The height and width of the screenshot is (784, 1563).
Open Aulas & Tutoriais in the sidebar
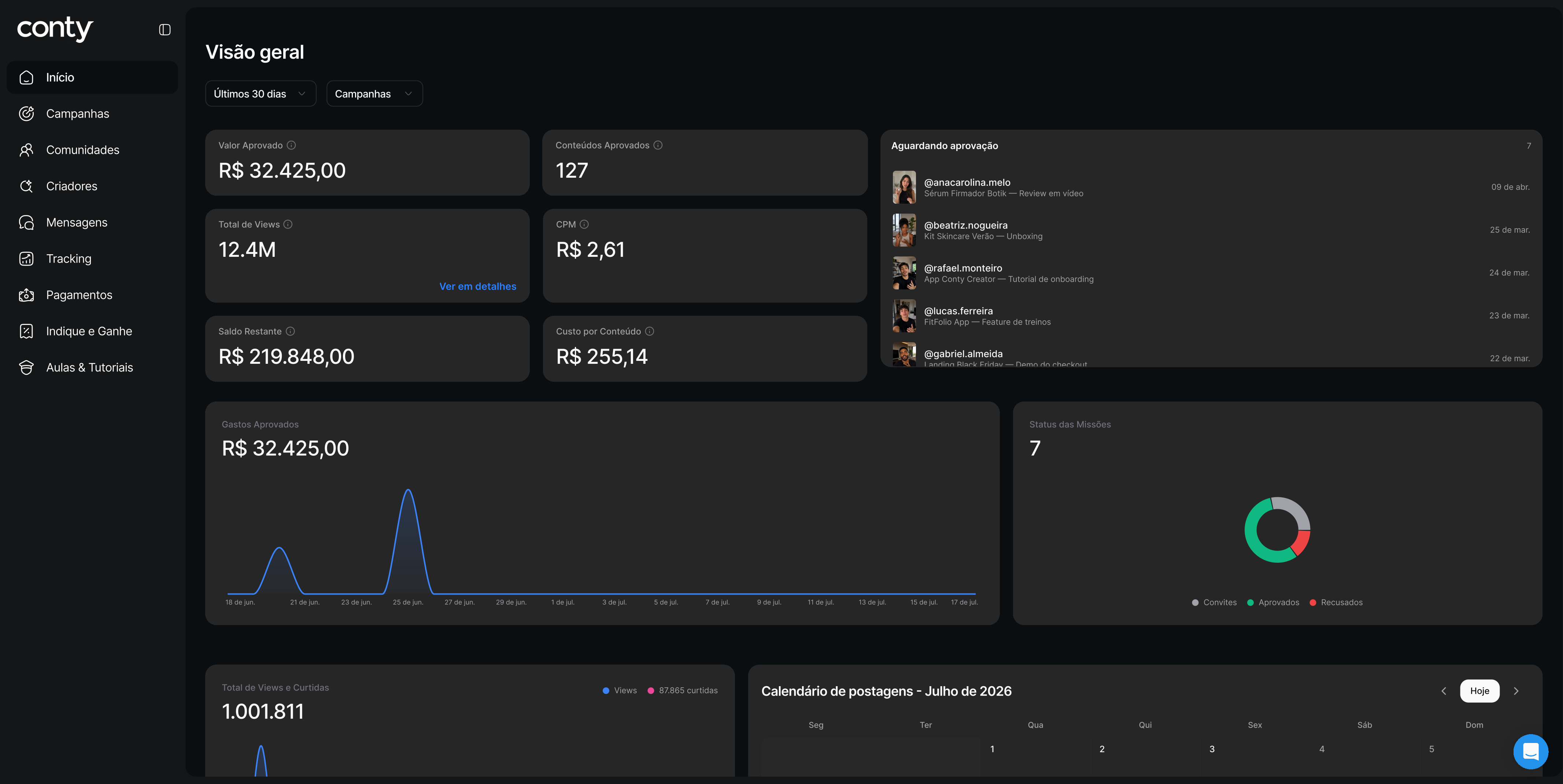pyautogui.click(x=92, y=368)
